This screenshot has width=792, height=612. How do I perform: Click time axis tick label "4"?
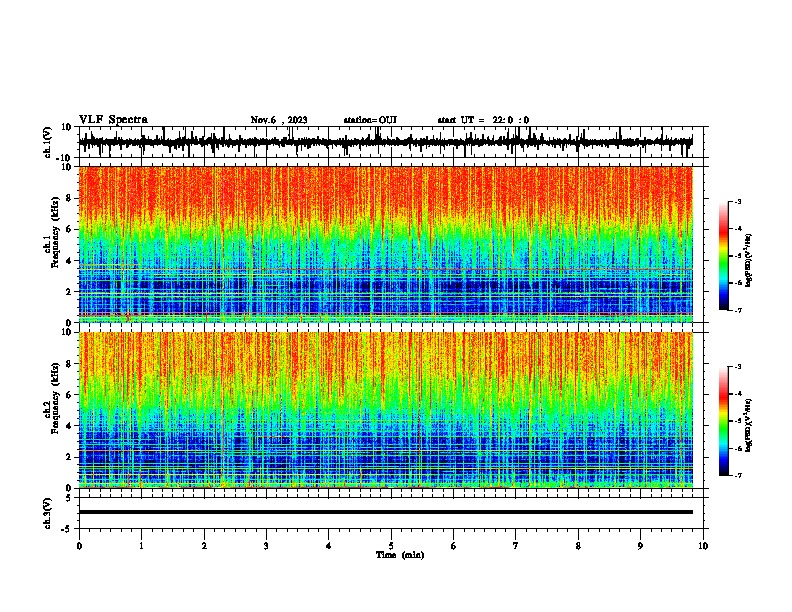(329, 546)
